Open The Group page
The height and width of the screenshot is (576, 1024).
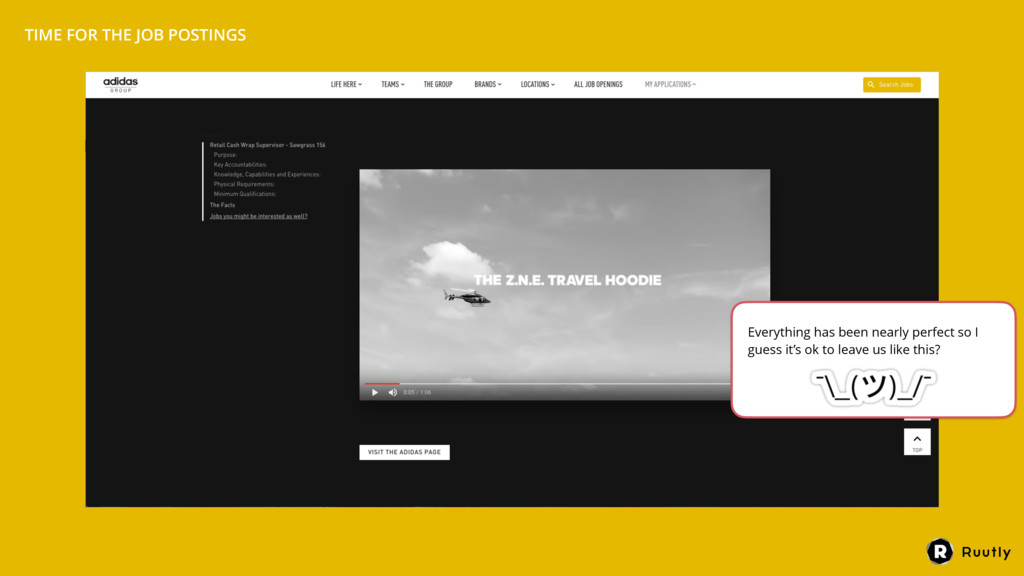tap(438, 84)
